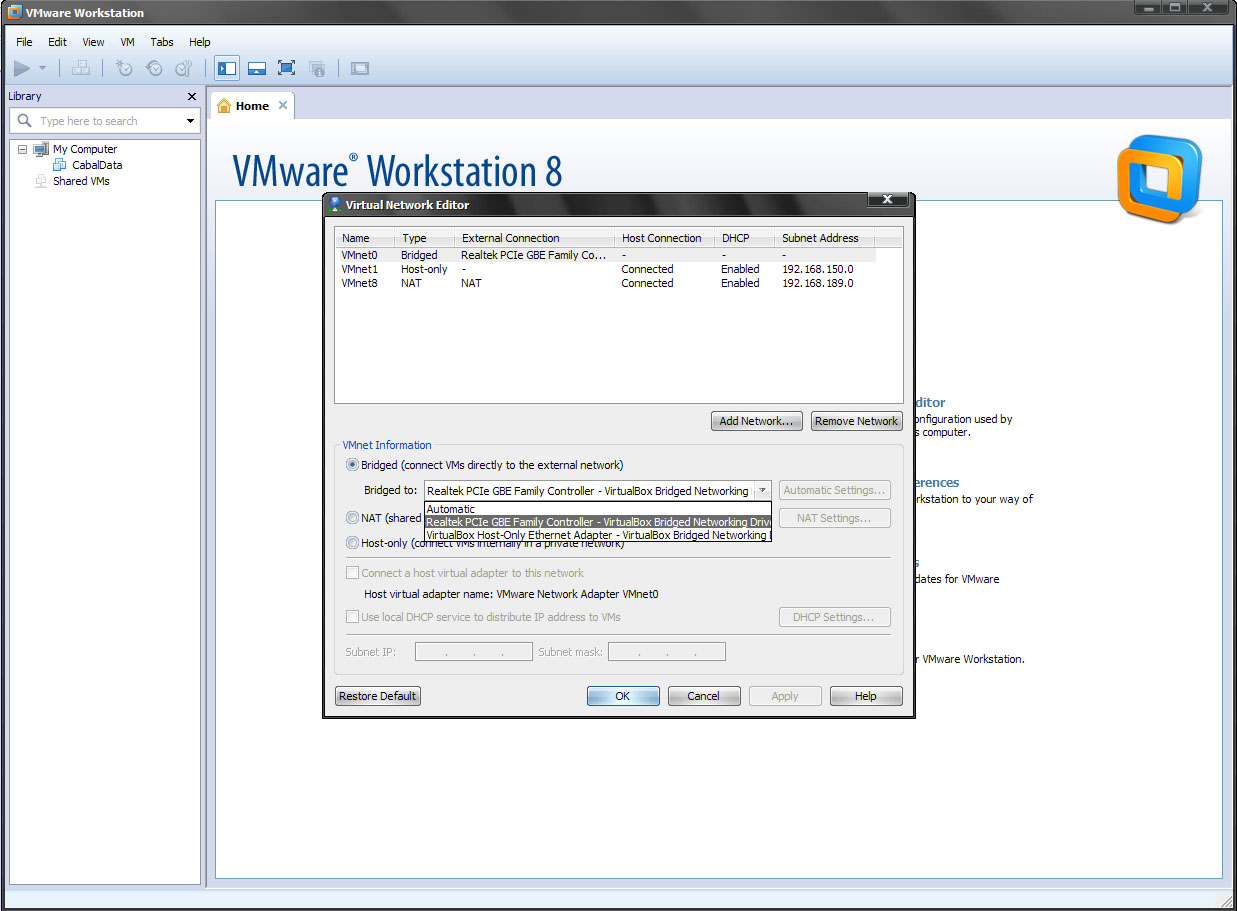Click the dialog Help button
This screenshot has width=1237, height=911.
[866, 696]
